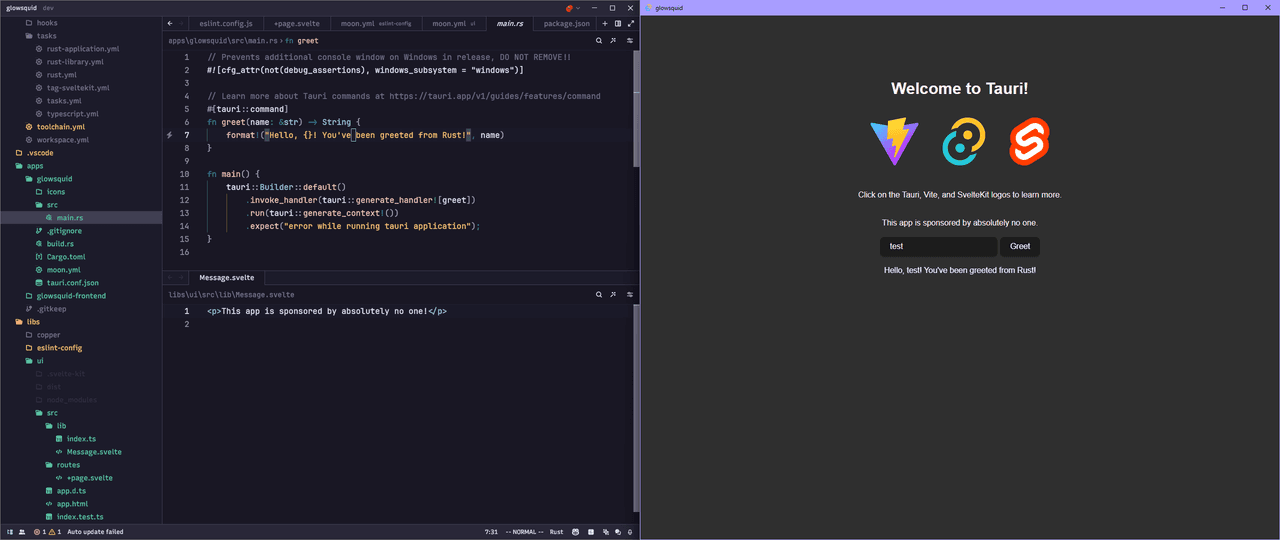This screenshot has height=540, width=1280.
Task: Open a new tab with plus icon
Action: click(604, 23)
